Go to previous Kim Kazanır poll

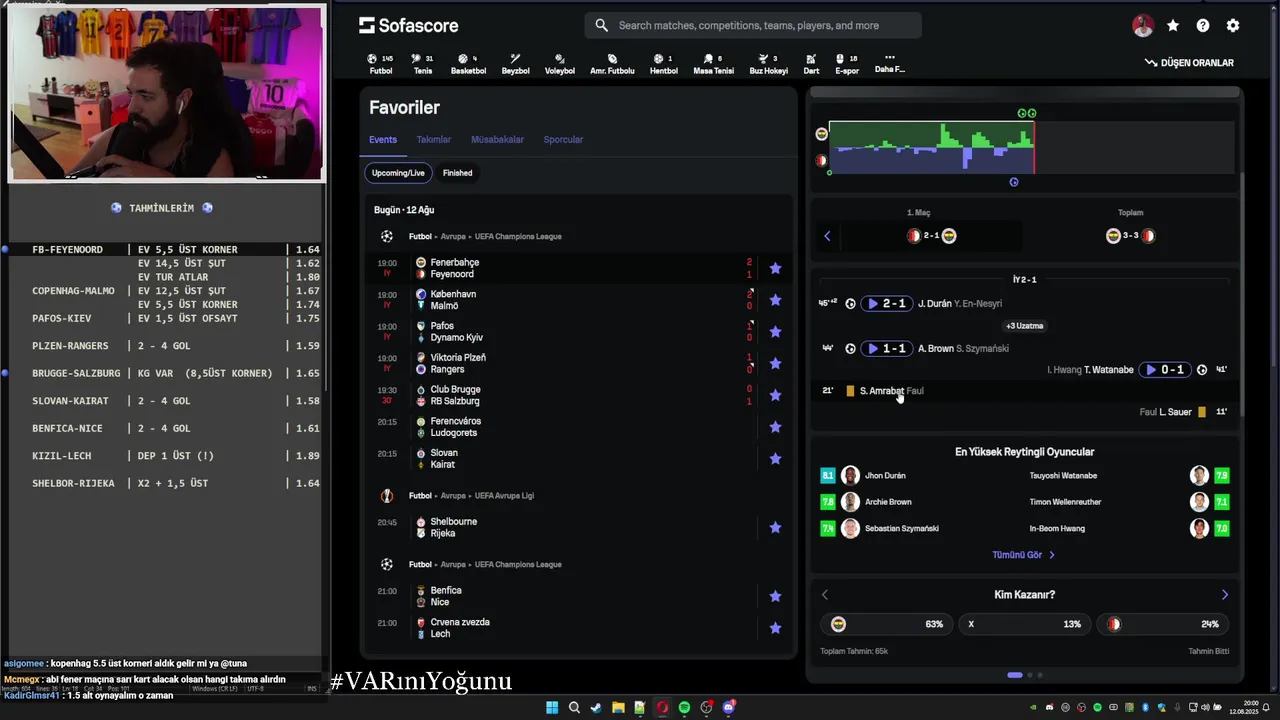point(825,595)
